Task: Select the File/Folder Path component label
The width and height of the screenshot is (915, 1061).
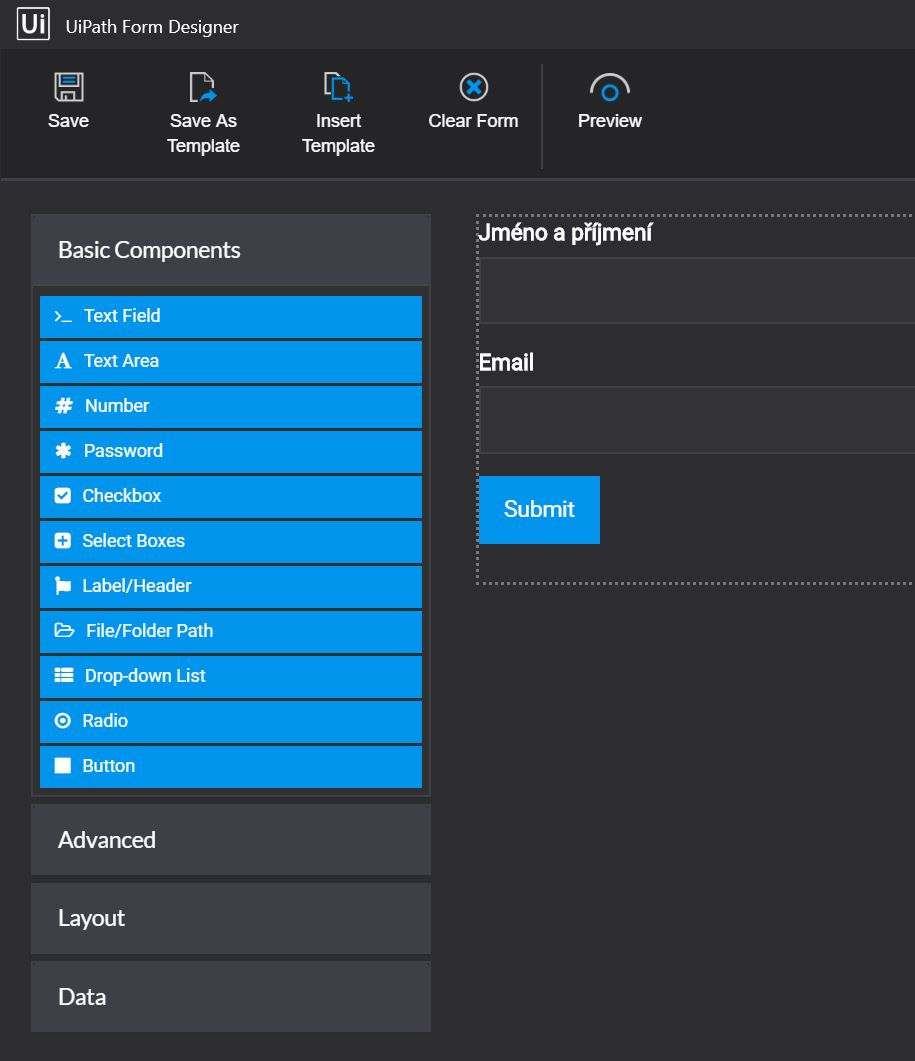Action: (150, 631)
